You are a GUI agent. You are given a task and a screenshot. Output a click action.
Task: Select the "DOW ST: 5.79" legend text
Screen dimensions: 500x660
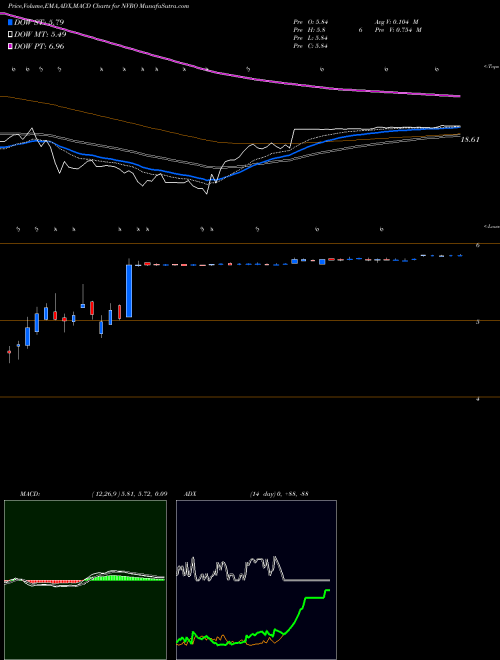tap(39, 22)
